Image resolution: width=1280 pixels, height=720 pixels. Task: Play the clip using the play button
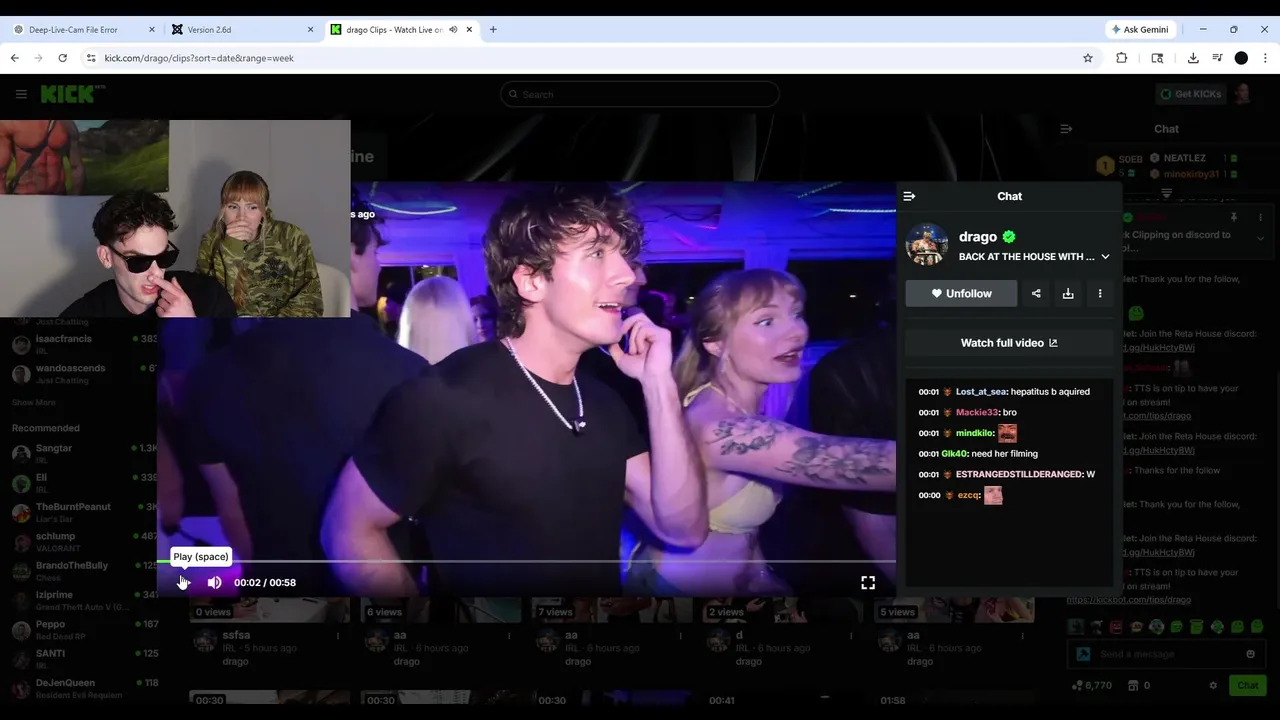183,582
